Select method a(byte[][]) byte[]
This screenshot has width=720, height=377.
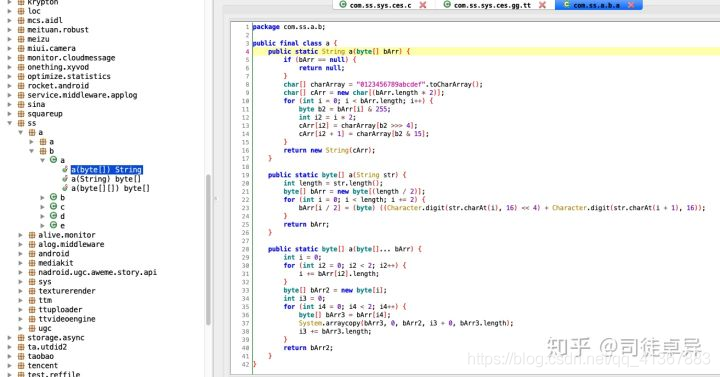point(110,188)
